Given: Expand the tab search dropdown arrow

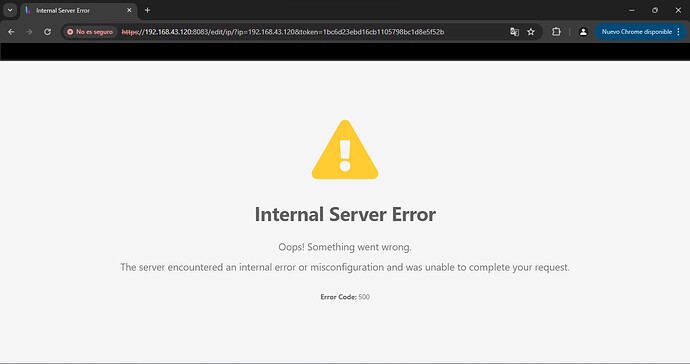Looking at the screenshot, I should pyautogui.click(x=10, y=10).
